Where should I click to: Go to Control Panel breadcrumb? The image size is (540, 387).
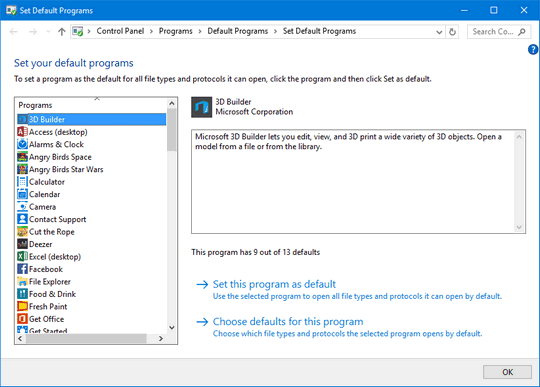click(x=120, y=31)
